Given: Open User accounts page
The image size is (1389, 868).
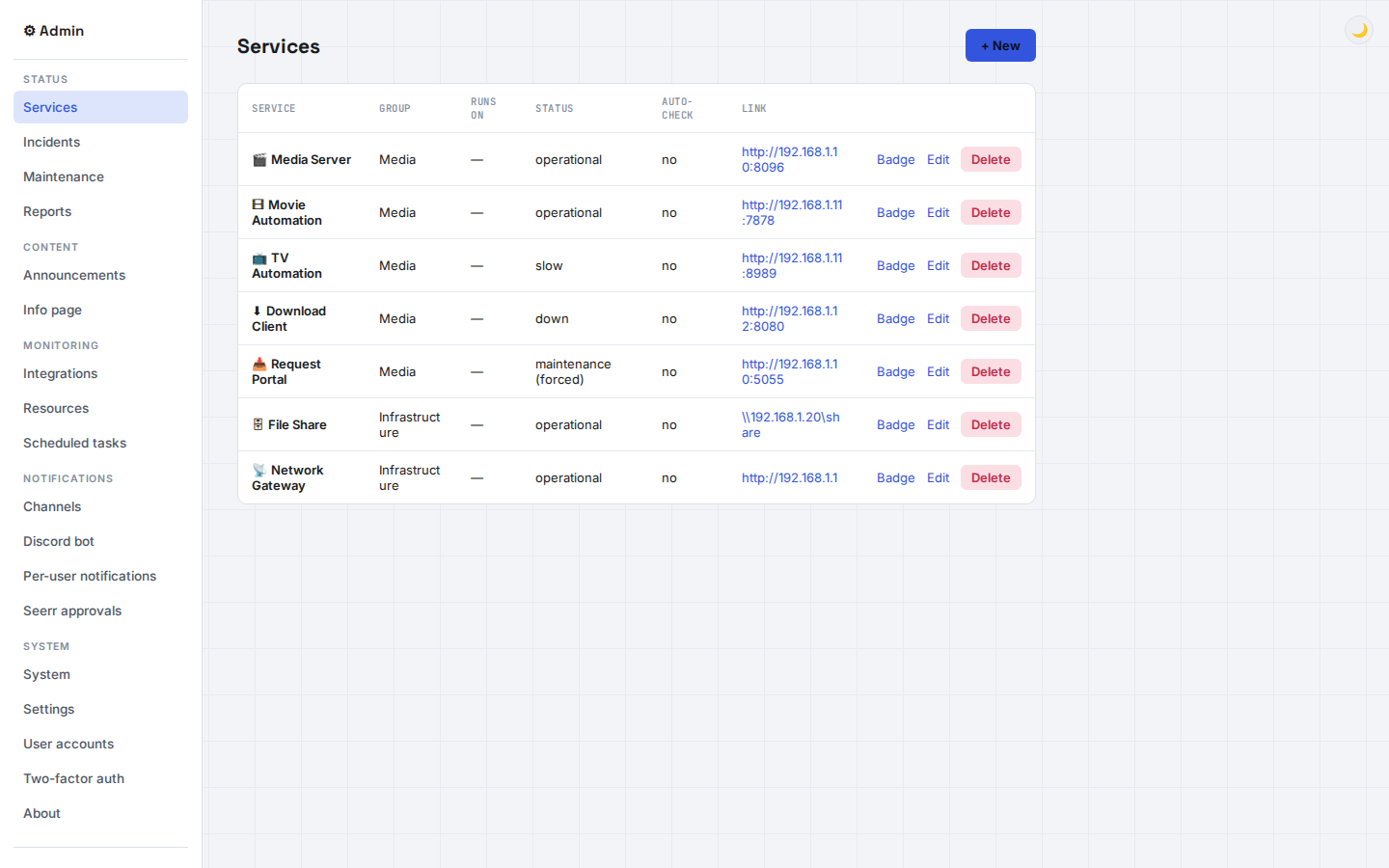Looking at the screenshot, I should click(x=100, y=744).
